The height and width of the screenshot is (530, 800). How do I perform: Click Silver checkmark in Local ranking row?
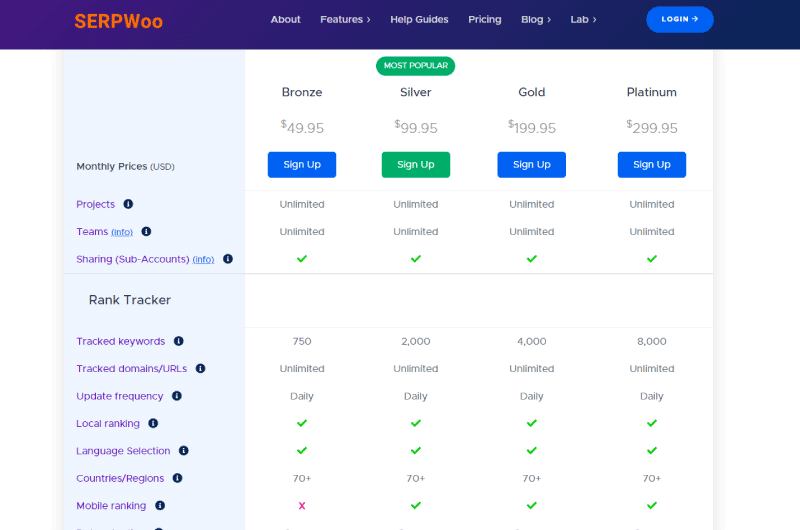click(x=416, y=423)
